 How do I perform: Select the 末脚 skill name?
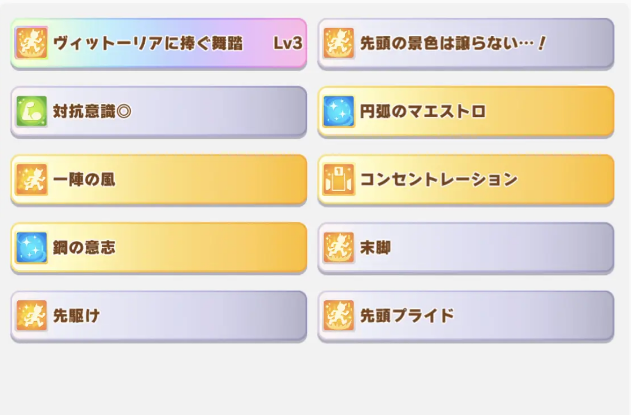click(x=375, y=248)
